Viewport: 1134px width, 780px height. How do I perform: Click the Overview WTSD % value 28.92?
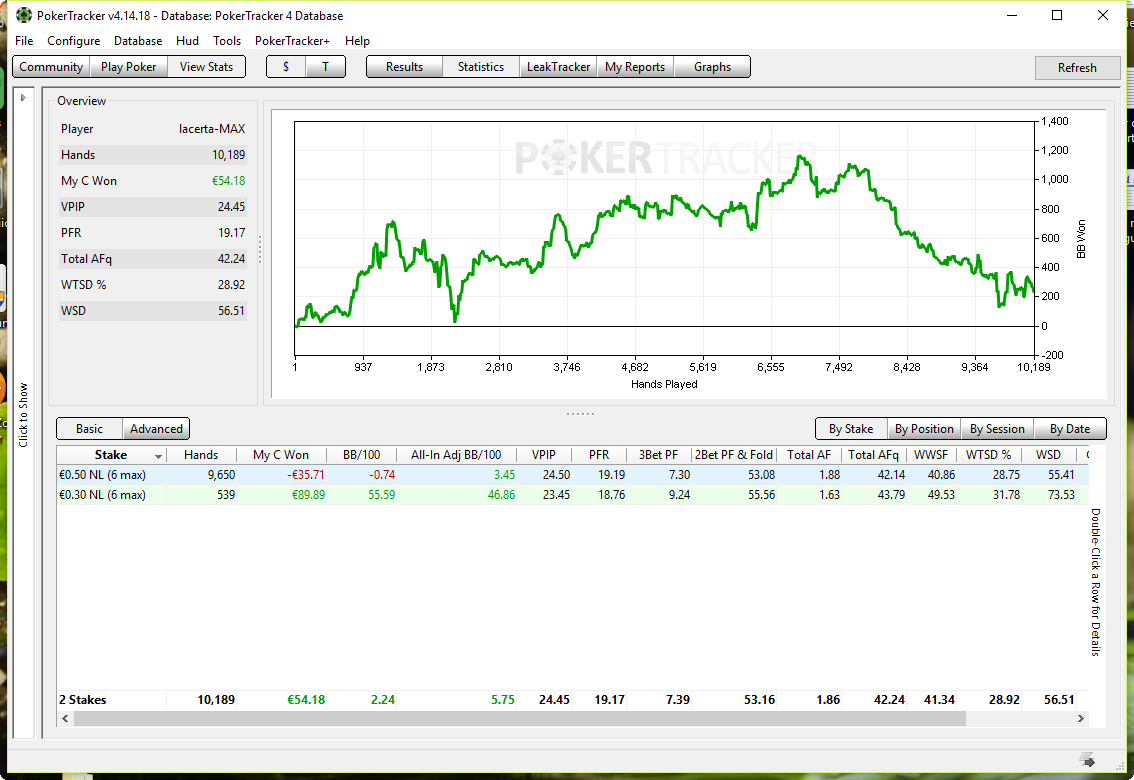click(x=231, y=286)
